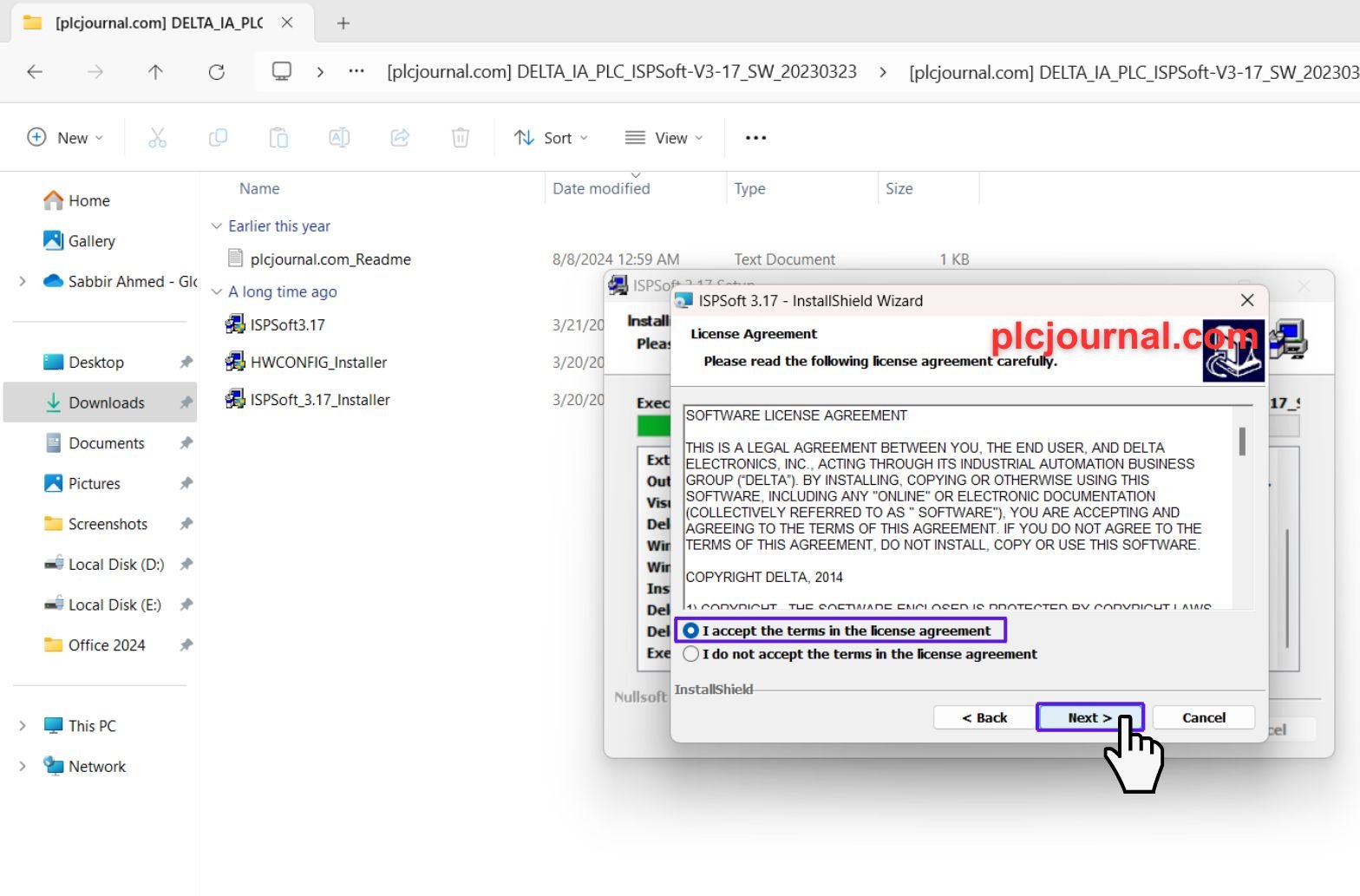
Task: Close the InstallShield Wizard dialog
Action: coord(1247,300)
